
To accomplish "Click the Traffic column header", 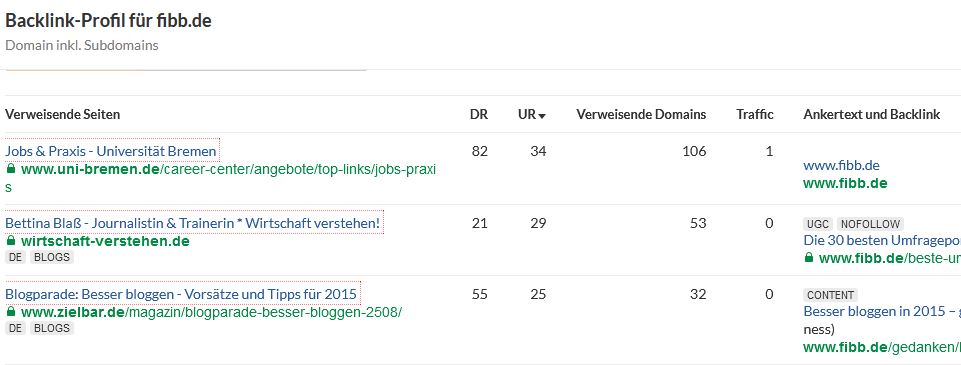I will [755, 115].
